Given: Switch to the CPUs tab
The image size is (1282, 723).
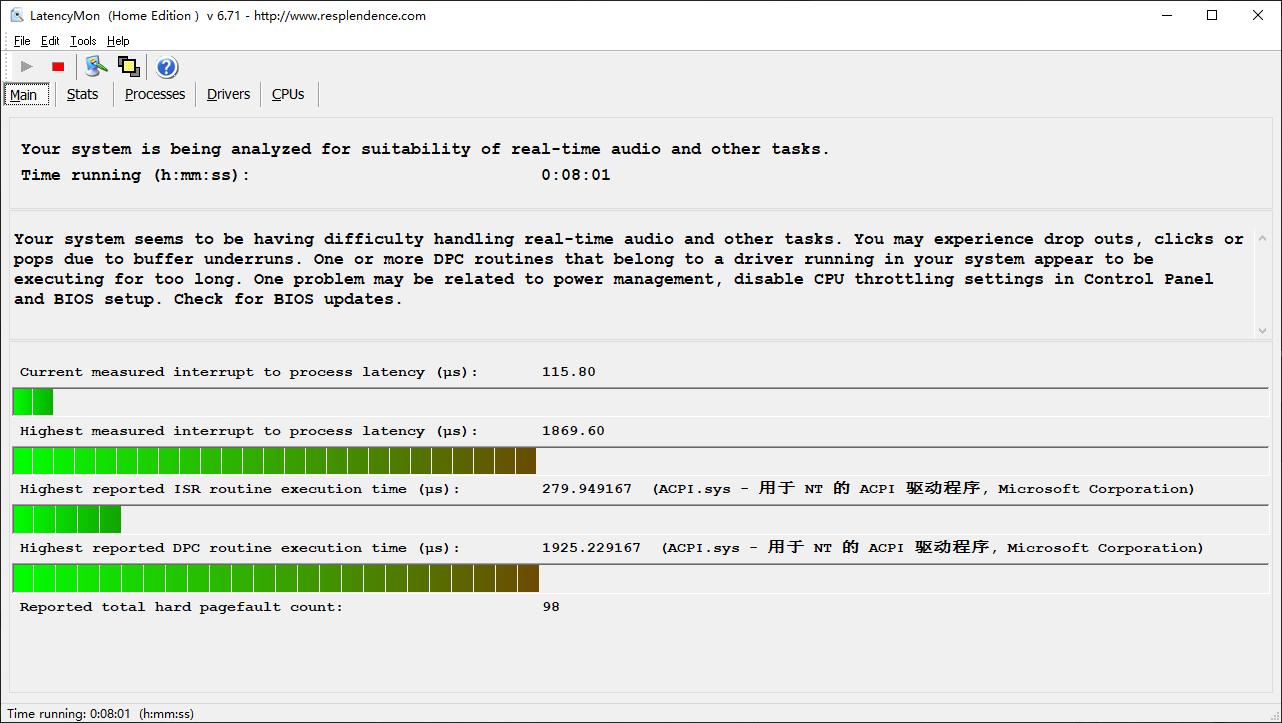Looking at the screenshot, I should [288, 94].
